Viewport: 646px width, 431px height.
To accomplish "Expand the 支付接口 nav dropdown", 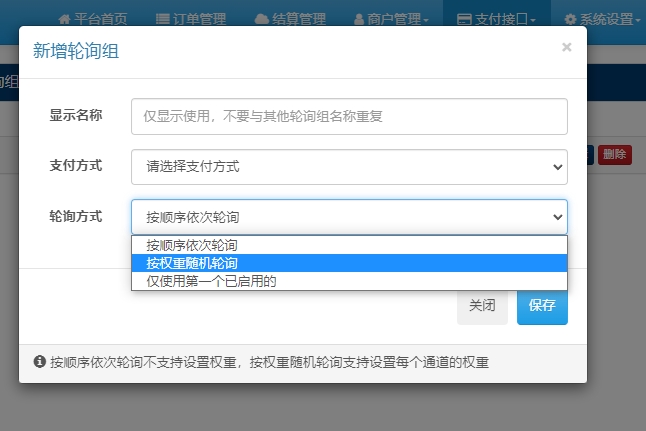I will tap(496, 19).
